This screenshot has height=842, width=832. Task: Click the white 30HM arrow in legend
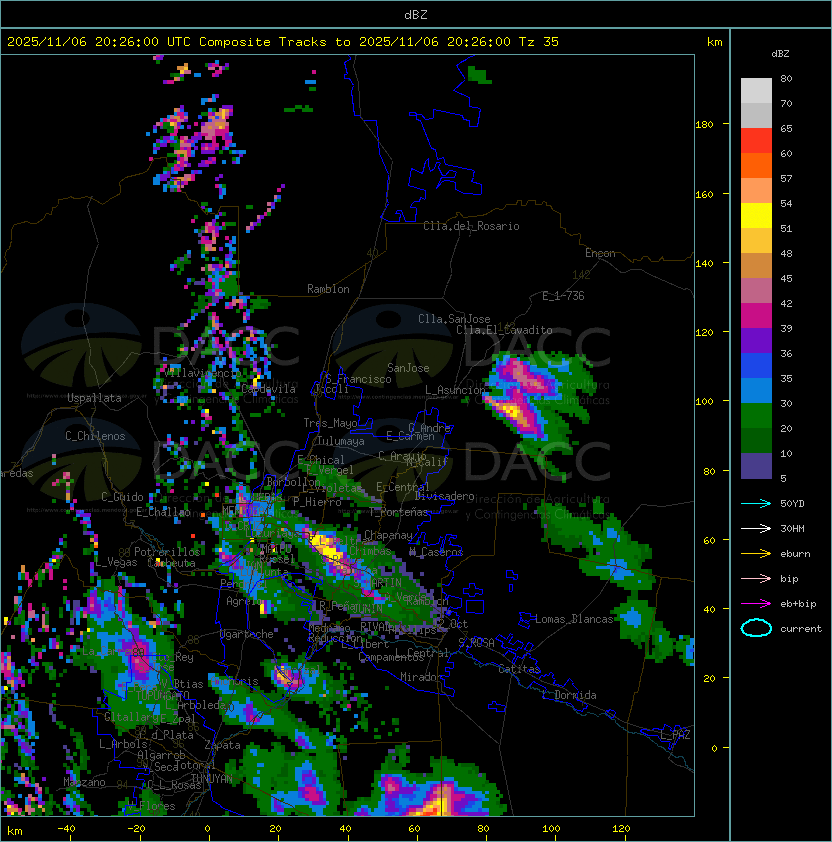[756, 528]
